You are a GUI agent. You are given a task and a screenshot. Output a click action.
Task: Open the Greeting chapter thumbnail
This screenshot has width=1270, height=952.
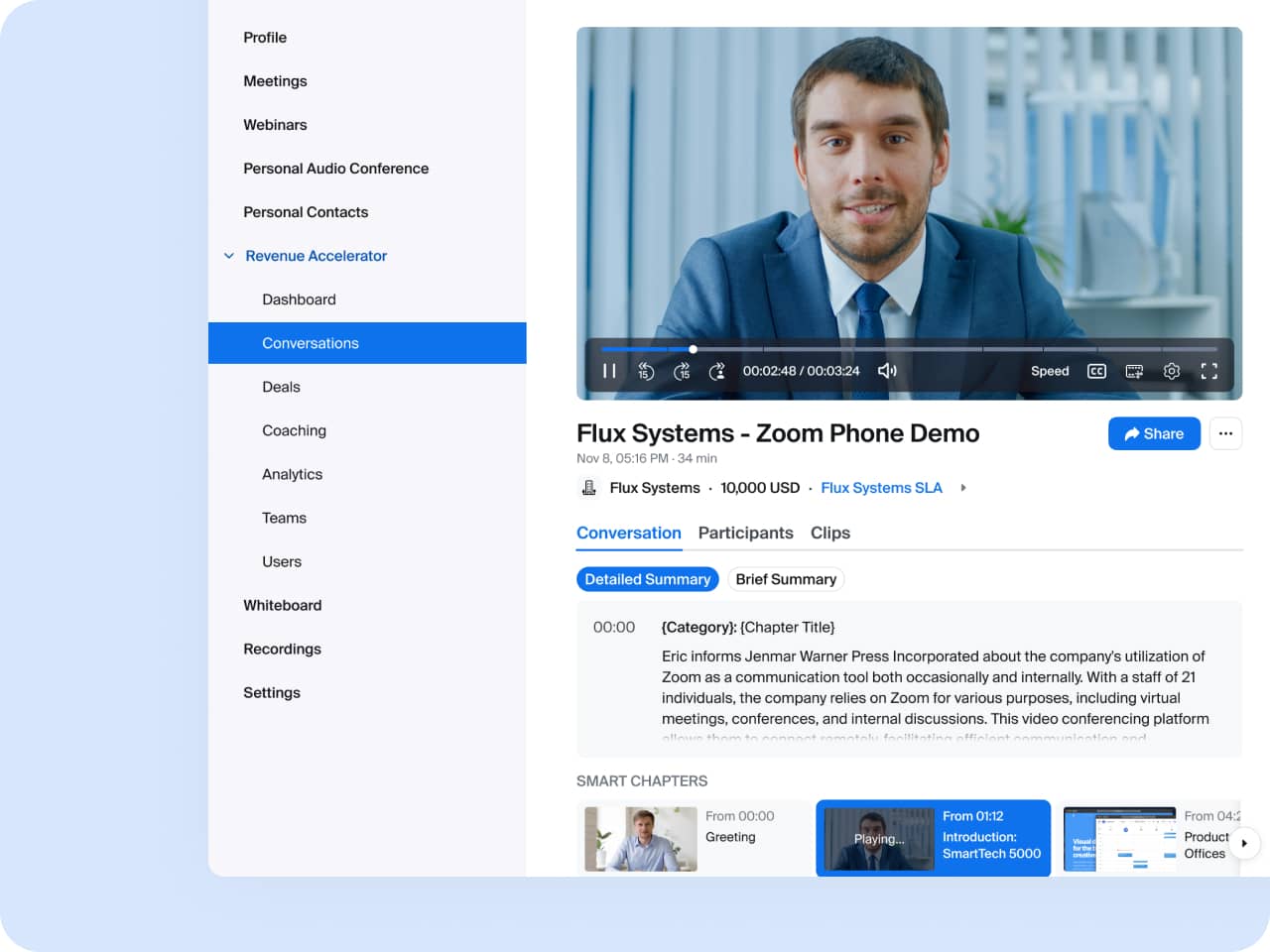pos(641,839)
